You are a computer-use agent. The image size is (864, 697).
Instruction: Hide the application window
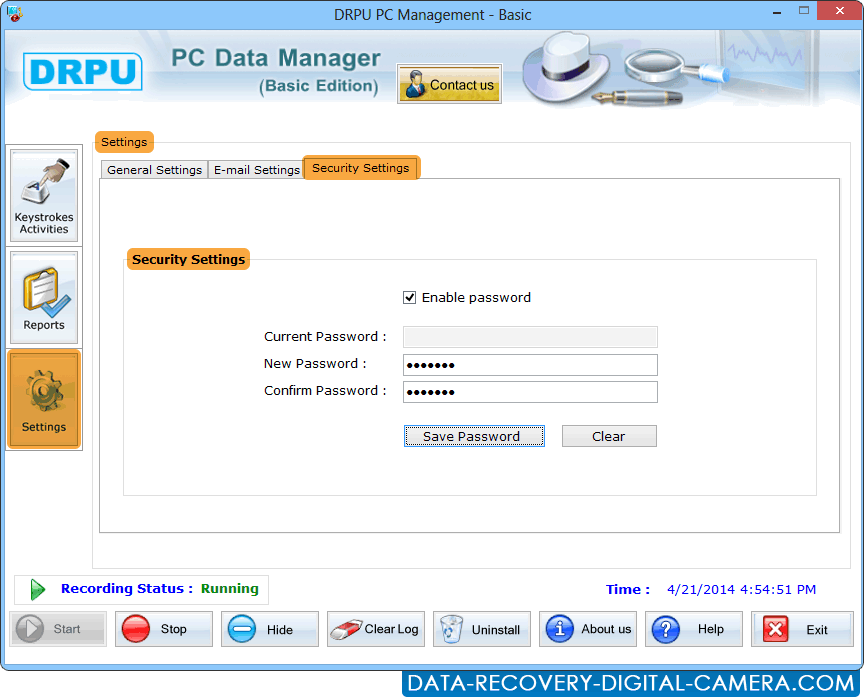point(270,629)
